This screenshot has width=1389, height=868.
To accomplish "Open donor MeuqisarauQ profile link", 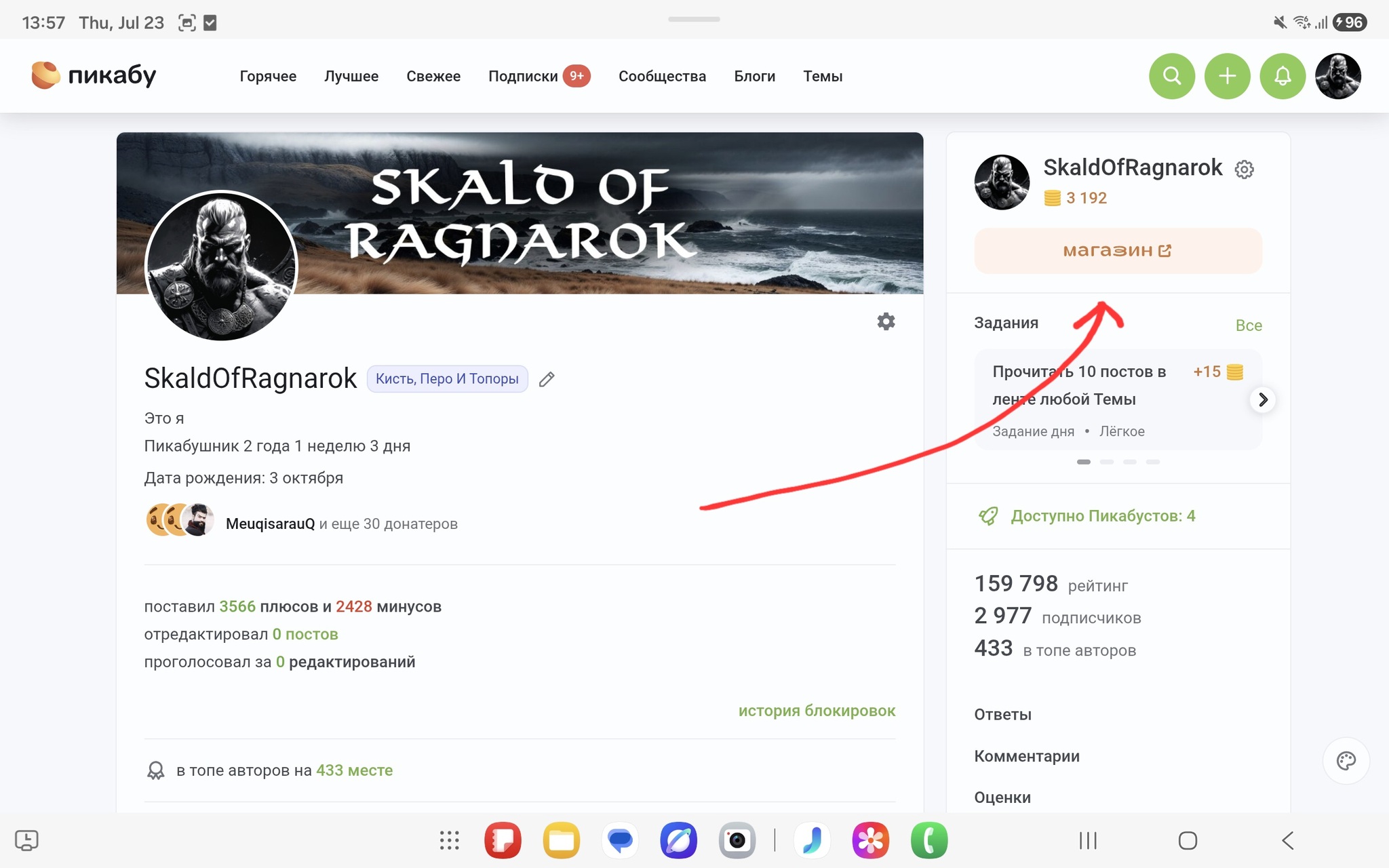I will (x=270, y=524).
